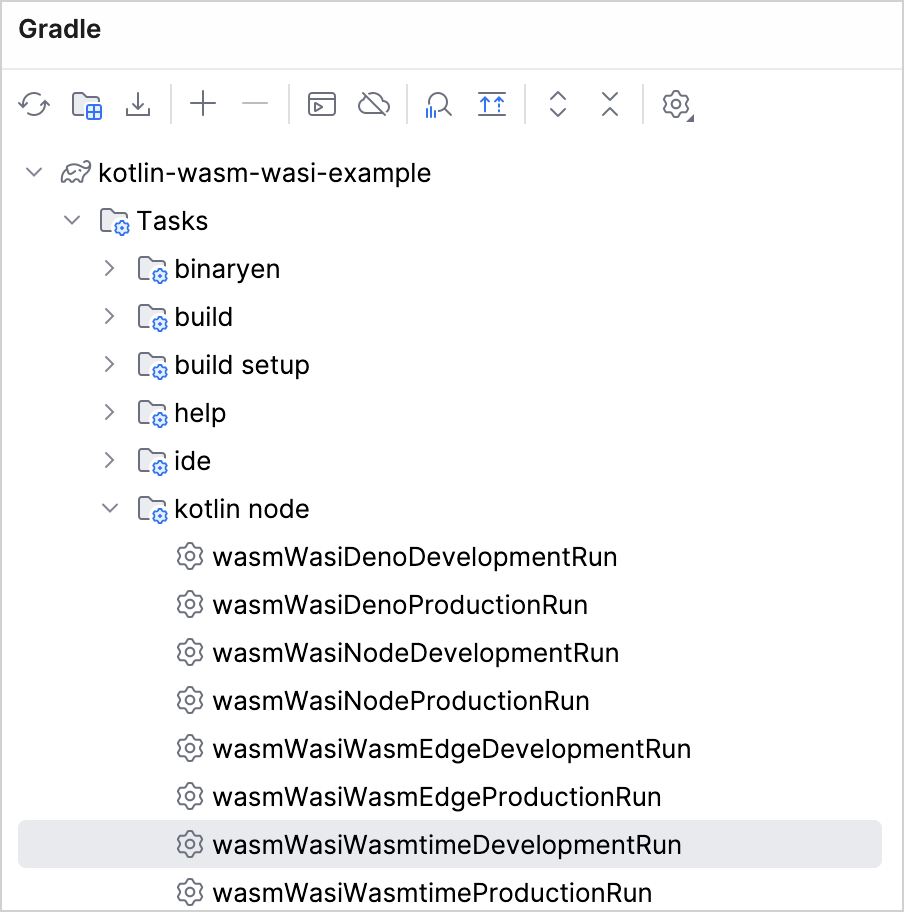Toggle Offline Mode cloud icon
Image resolution: width=904 pixels, height=912 pixels.
coord(373,105)
